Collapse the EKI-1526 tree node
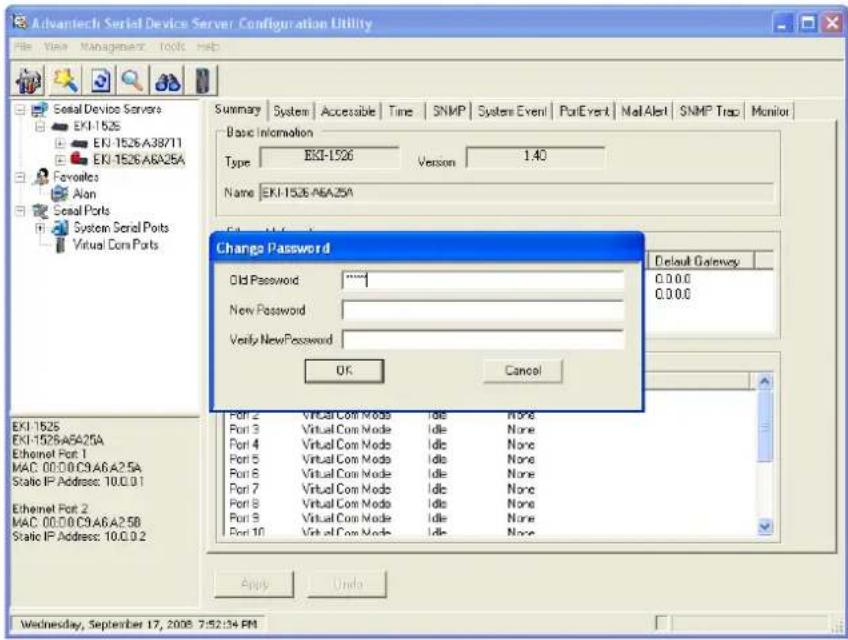This screenshot has width=848, height=640. tap(40, 127)
